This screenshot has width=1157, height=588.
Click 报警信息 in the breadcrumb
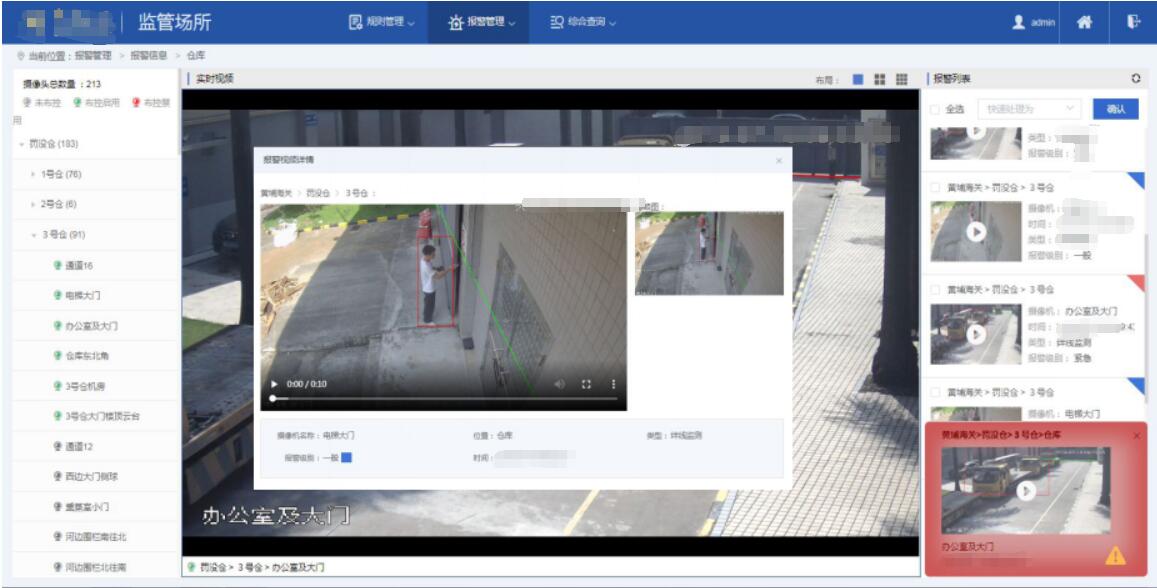(148, 55)
